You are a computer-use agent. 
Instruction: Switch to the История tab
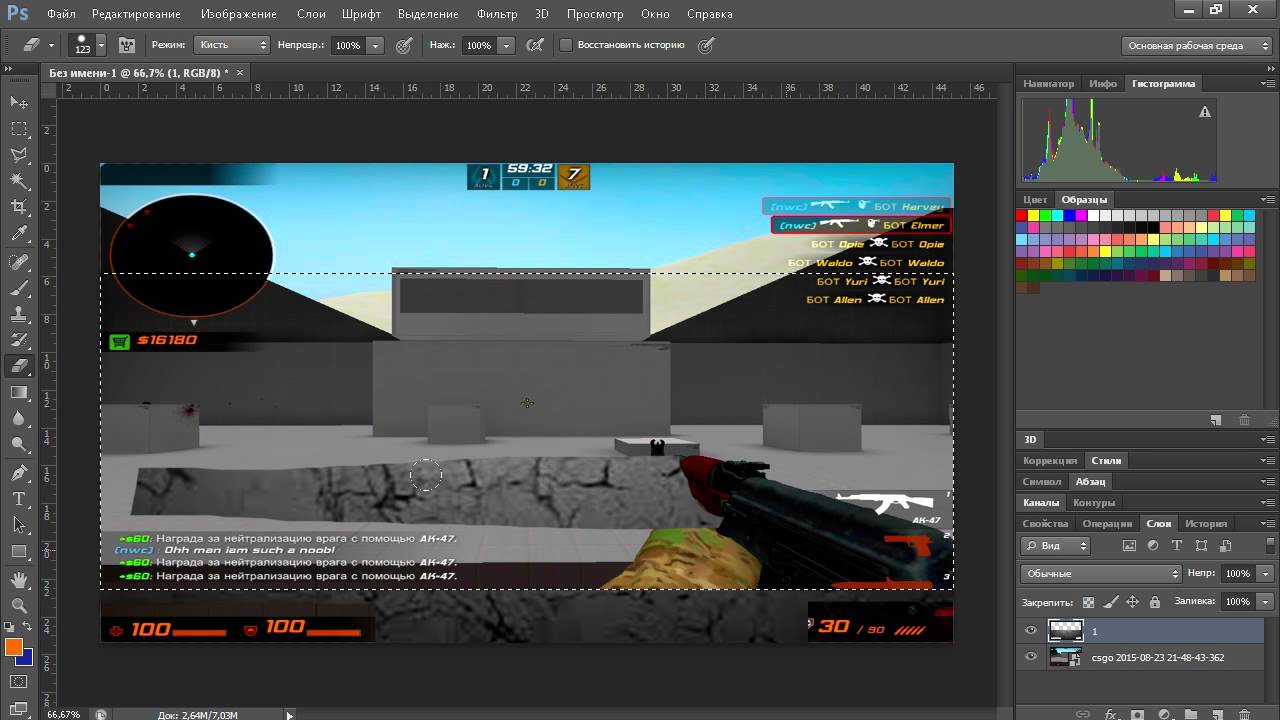(x=1206, y=524)
